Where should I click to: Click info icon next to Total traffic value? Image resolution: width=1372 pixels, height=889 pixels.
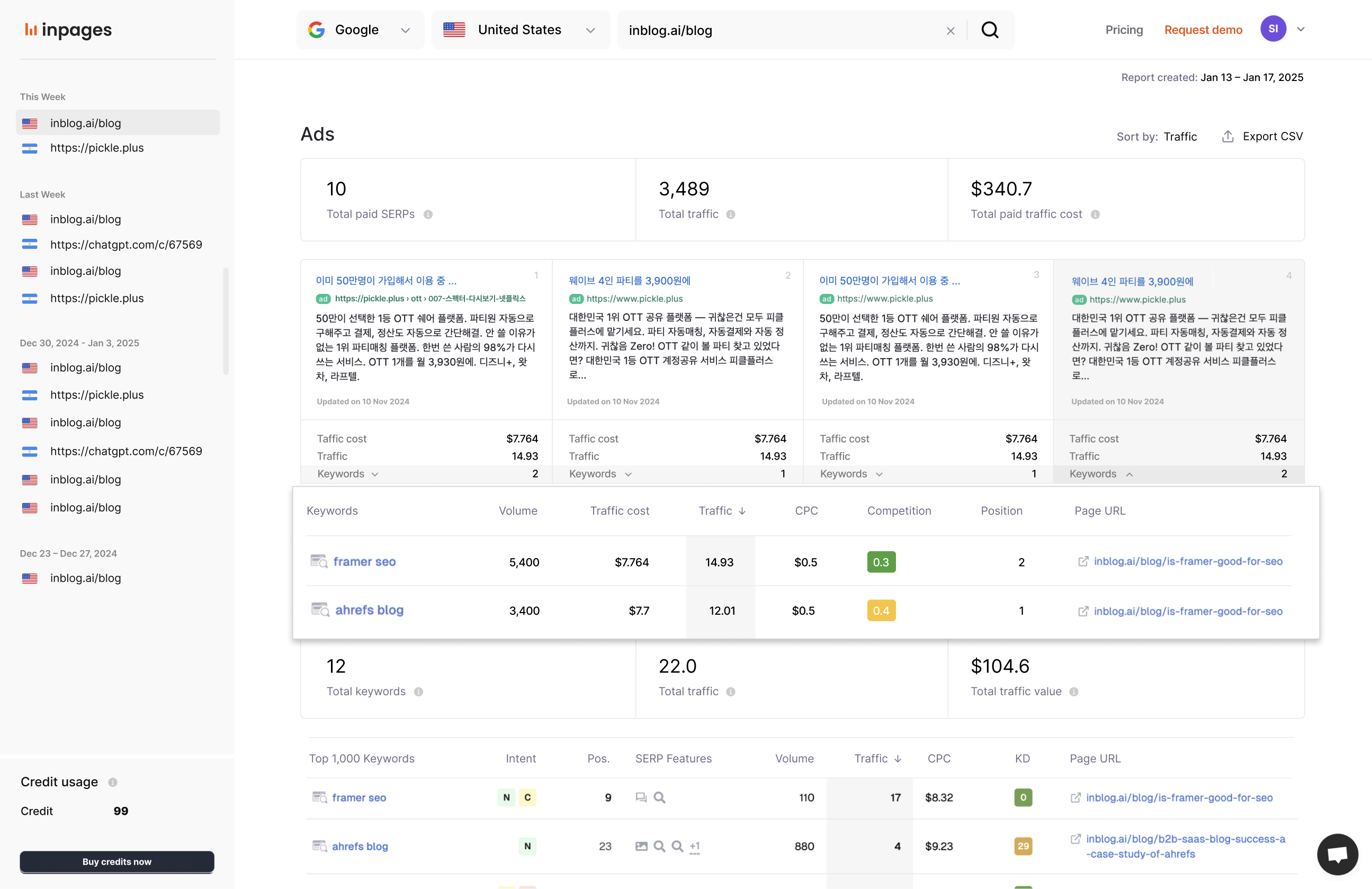coord(1073,692)
